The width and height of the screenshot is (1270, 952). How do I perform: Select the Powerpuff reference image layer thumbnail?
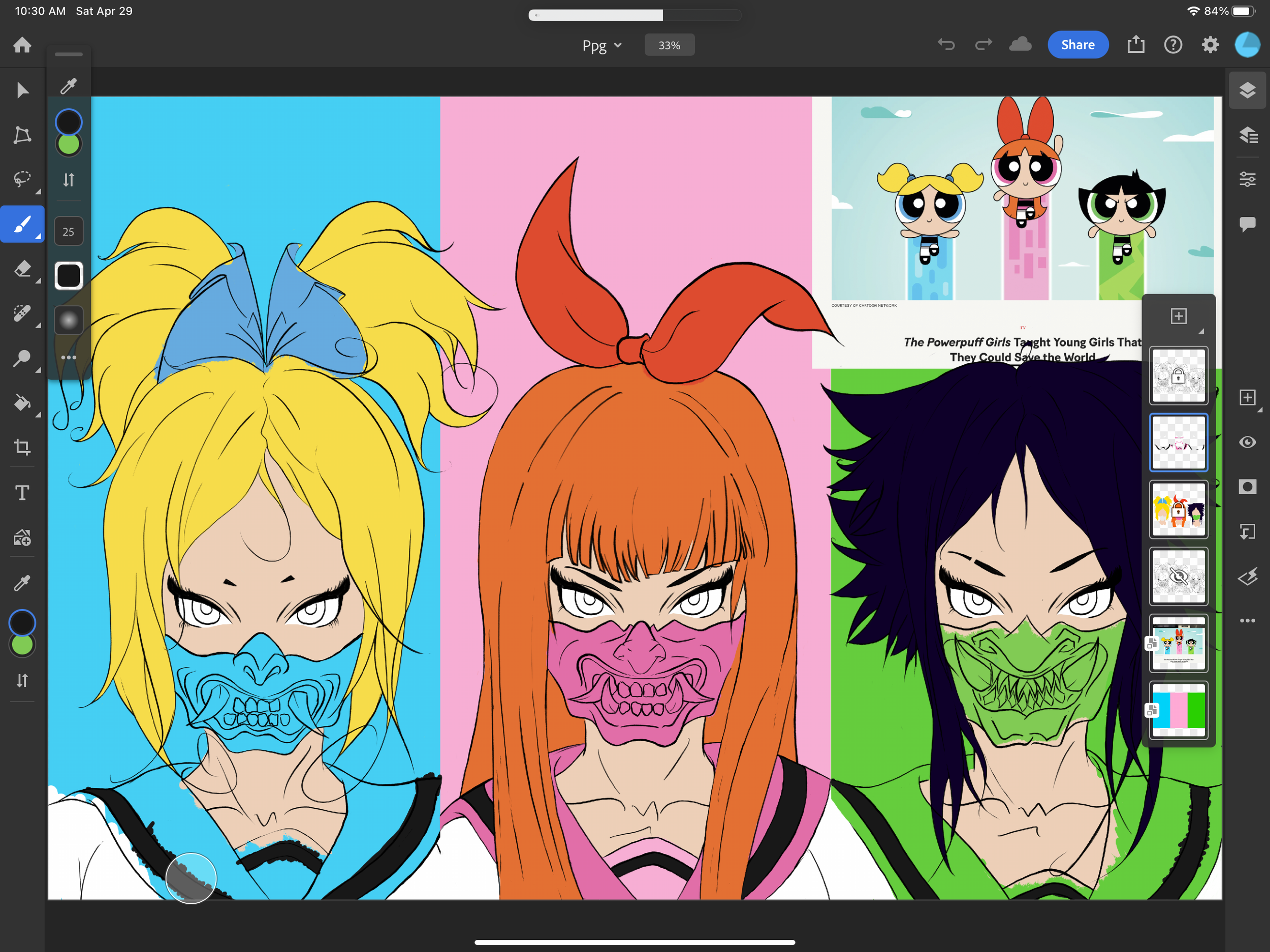(x=1178, y=643)
